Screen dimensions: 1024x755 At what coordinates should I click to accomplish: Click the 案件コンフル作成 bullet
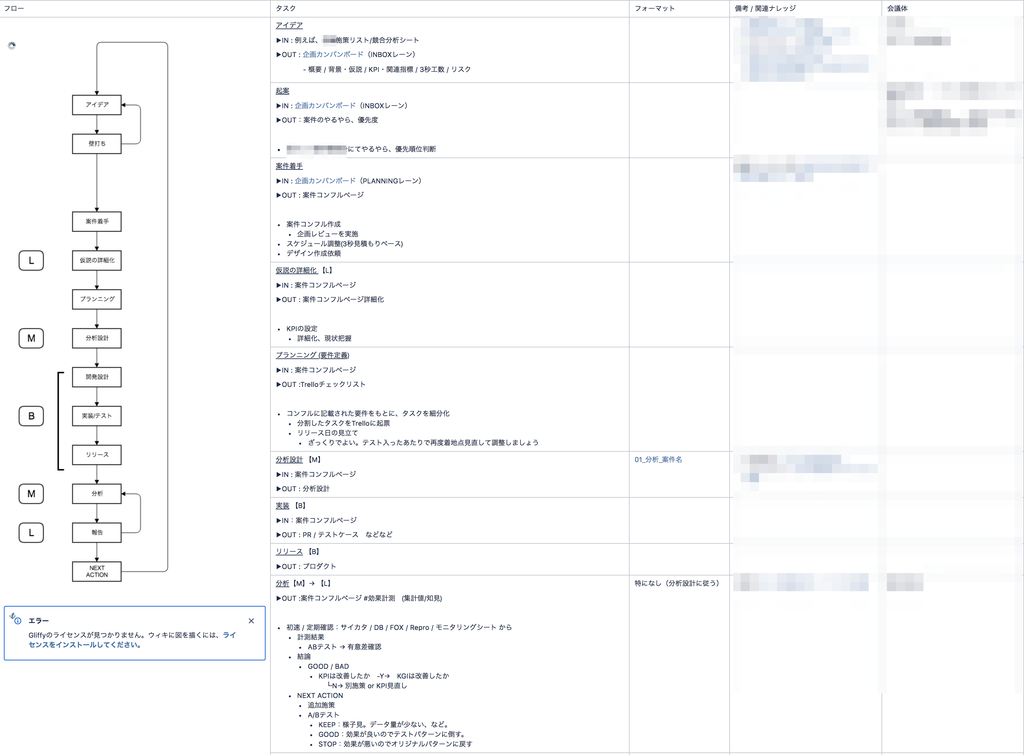(313, 224)
